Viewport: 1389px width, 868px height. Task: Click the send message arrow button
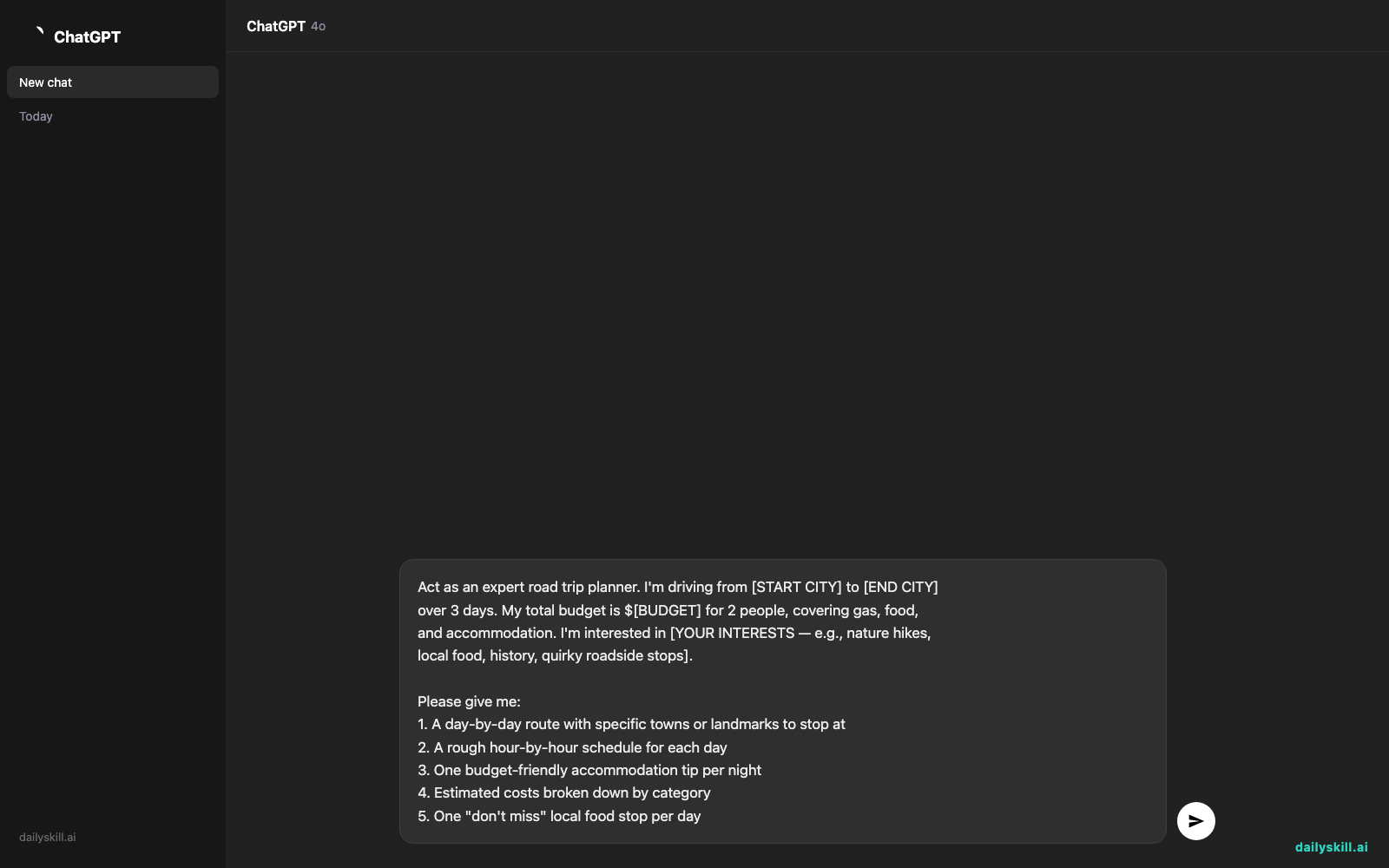click(x=1195, y=820)
